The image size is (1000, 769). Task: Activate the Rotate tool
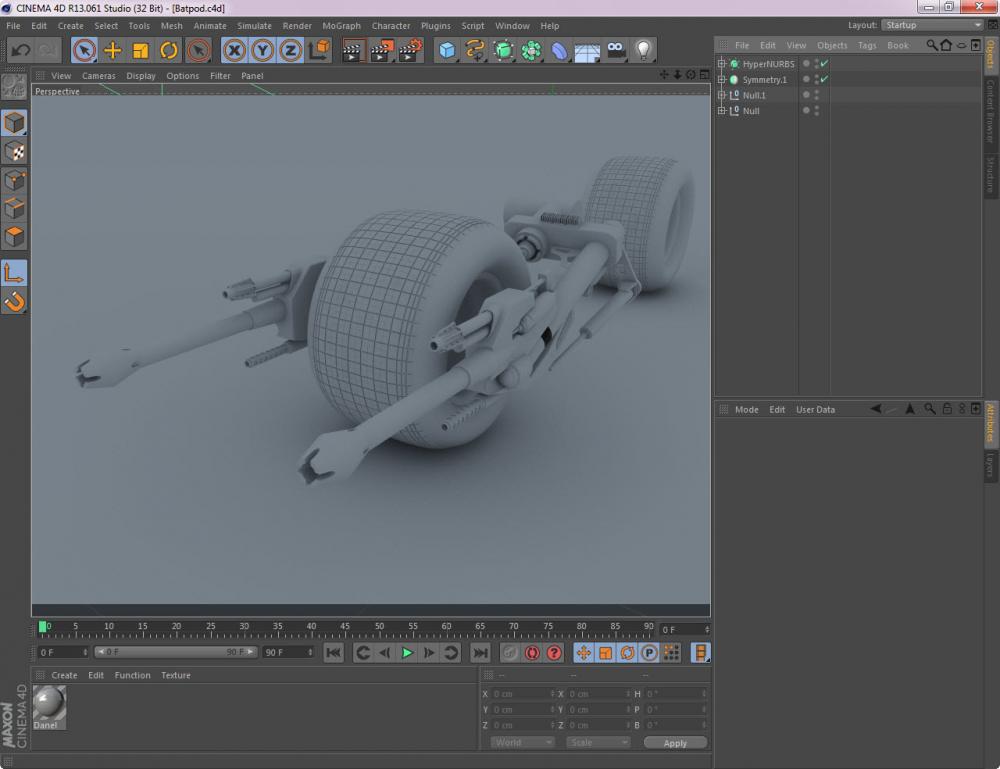[169, 50]
